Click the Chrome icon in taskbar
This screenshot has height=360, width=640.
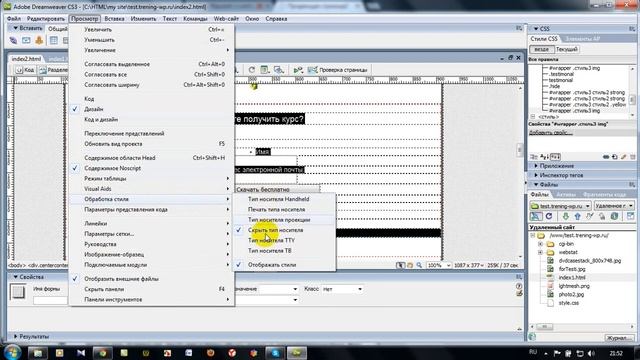(102, 353)
